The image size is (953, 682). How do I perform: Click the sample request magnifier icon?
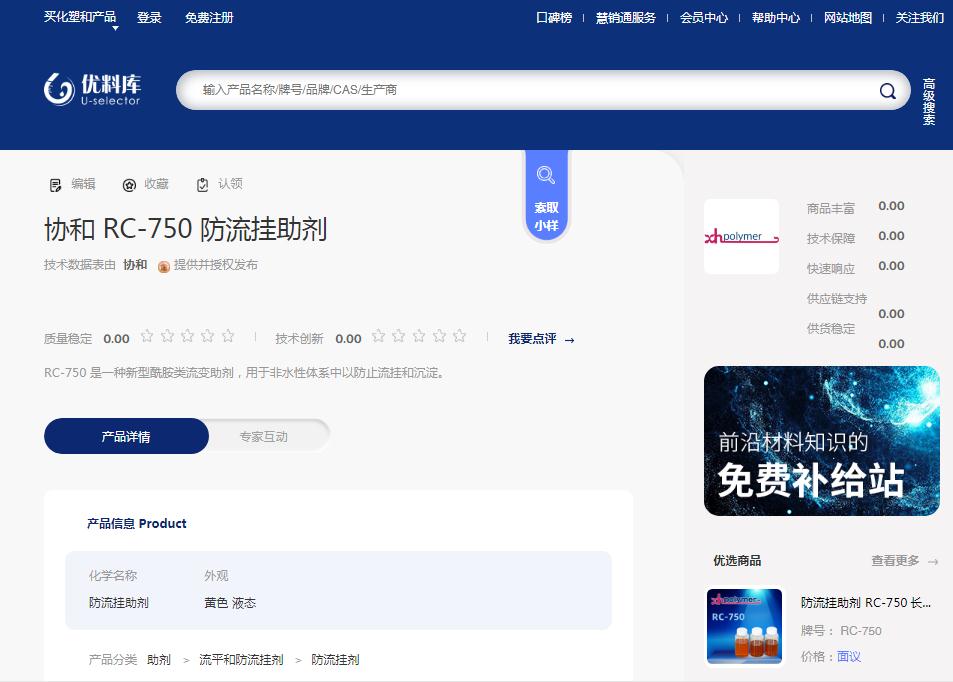545,175
